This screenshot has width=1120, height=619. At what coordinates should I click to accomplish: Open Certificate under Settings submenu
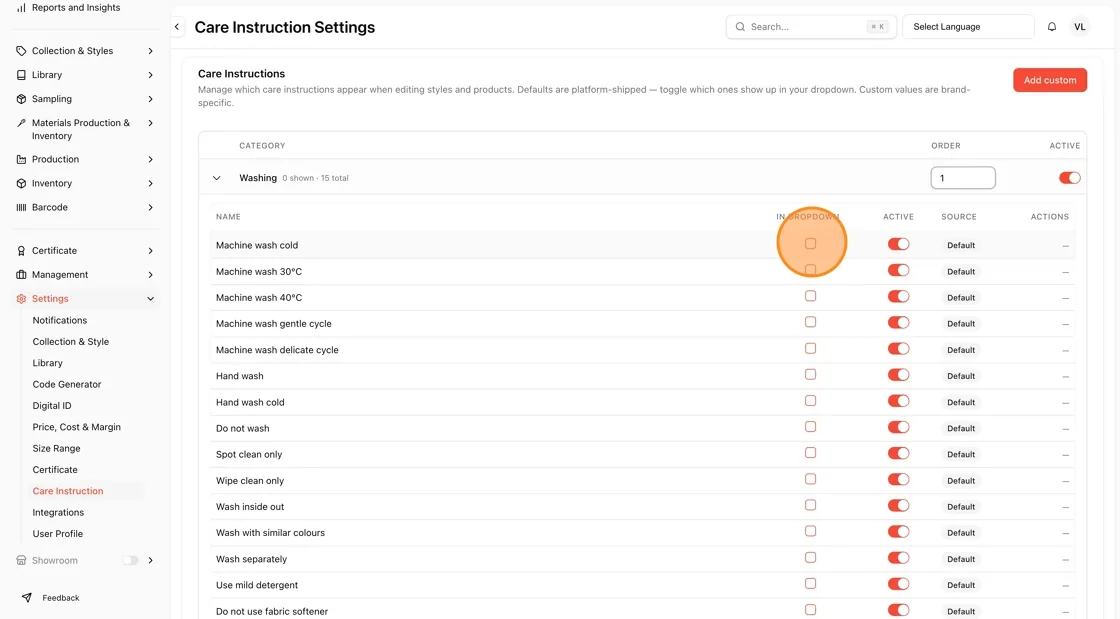(x=55, y=470)
